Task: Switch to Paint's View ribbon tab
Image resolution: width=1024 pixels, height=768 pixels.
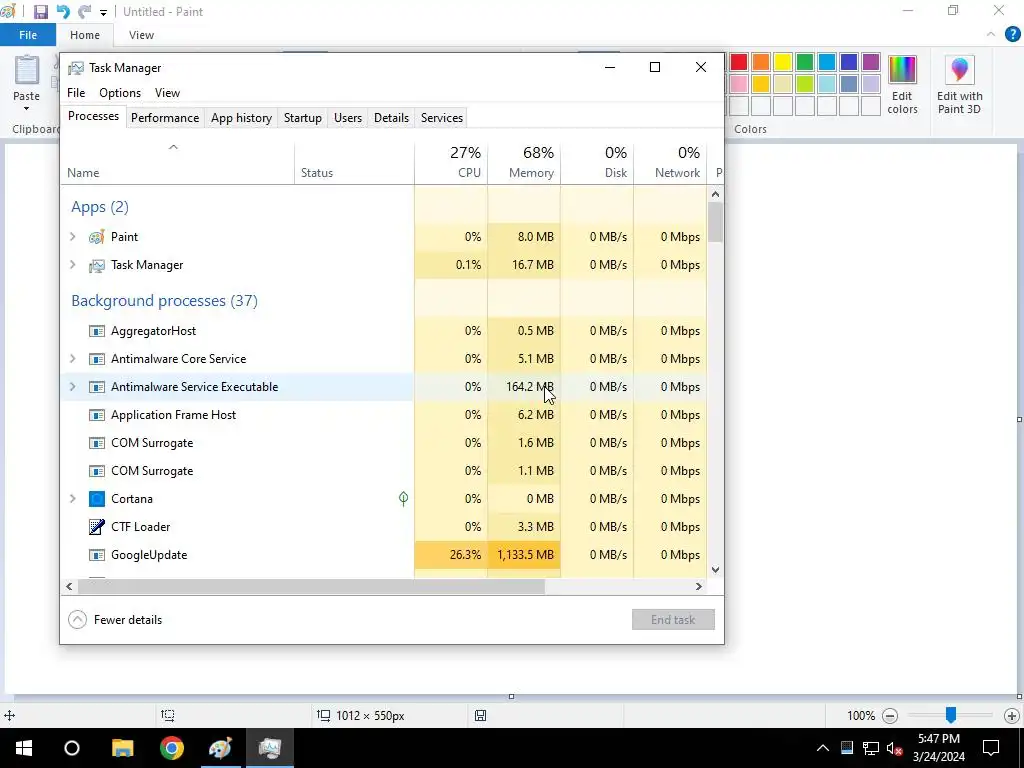Action: [x=141, y=35]
